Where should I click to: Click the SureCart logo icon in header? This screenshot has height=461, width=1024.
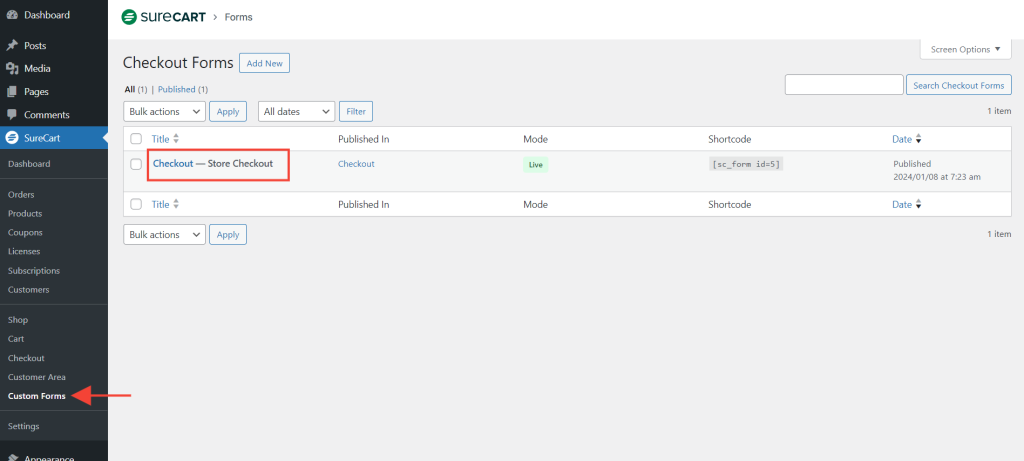pyautogui.click(x=129, y=17)
